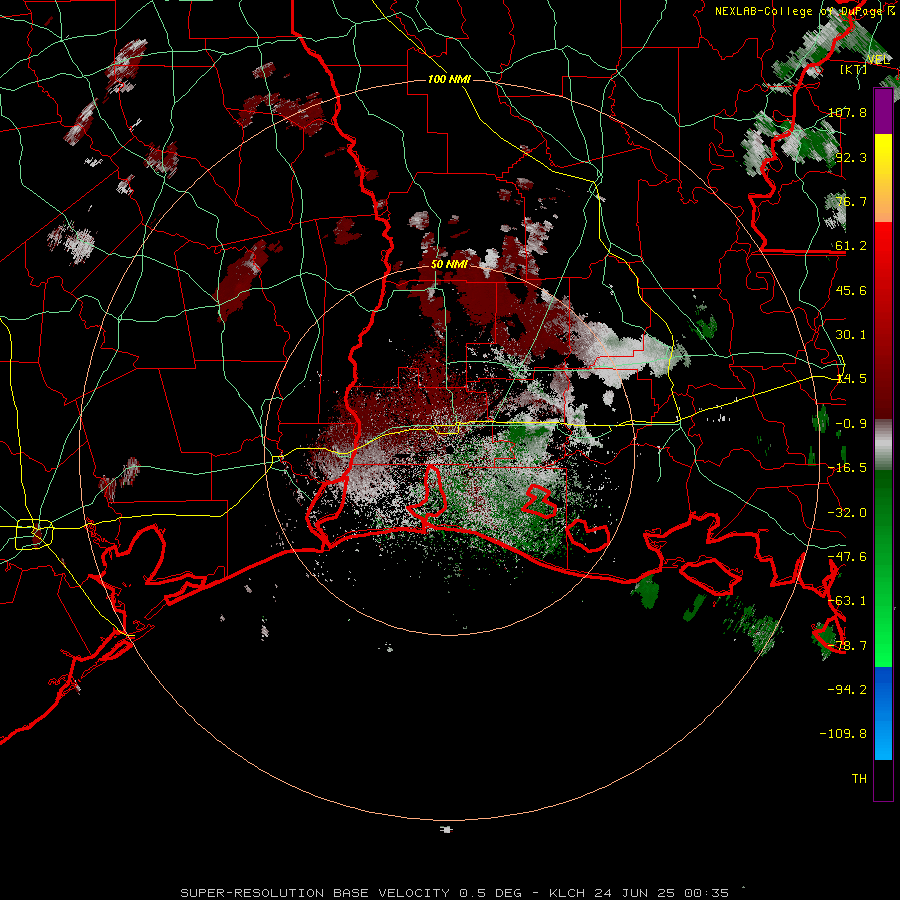Click the '00:35' timestamp in caption
The height and width of the screenshot is (900, 900).
click(x=707, y=893)
